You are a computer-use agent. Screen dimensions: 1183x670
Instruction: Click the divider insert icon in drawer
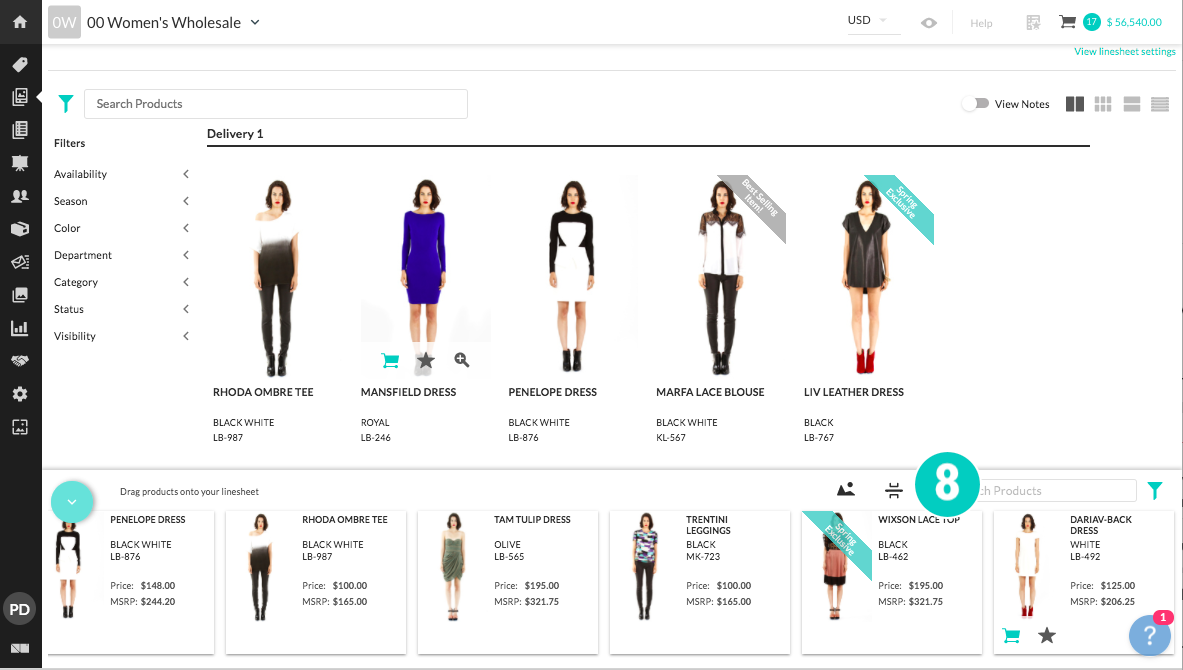[893, 490]
